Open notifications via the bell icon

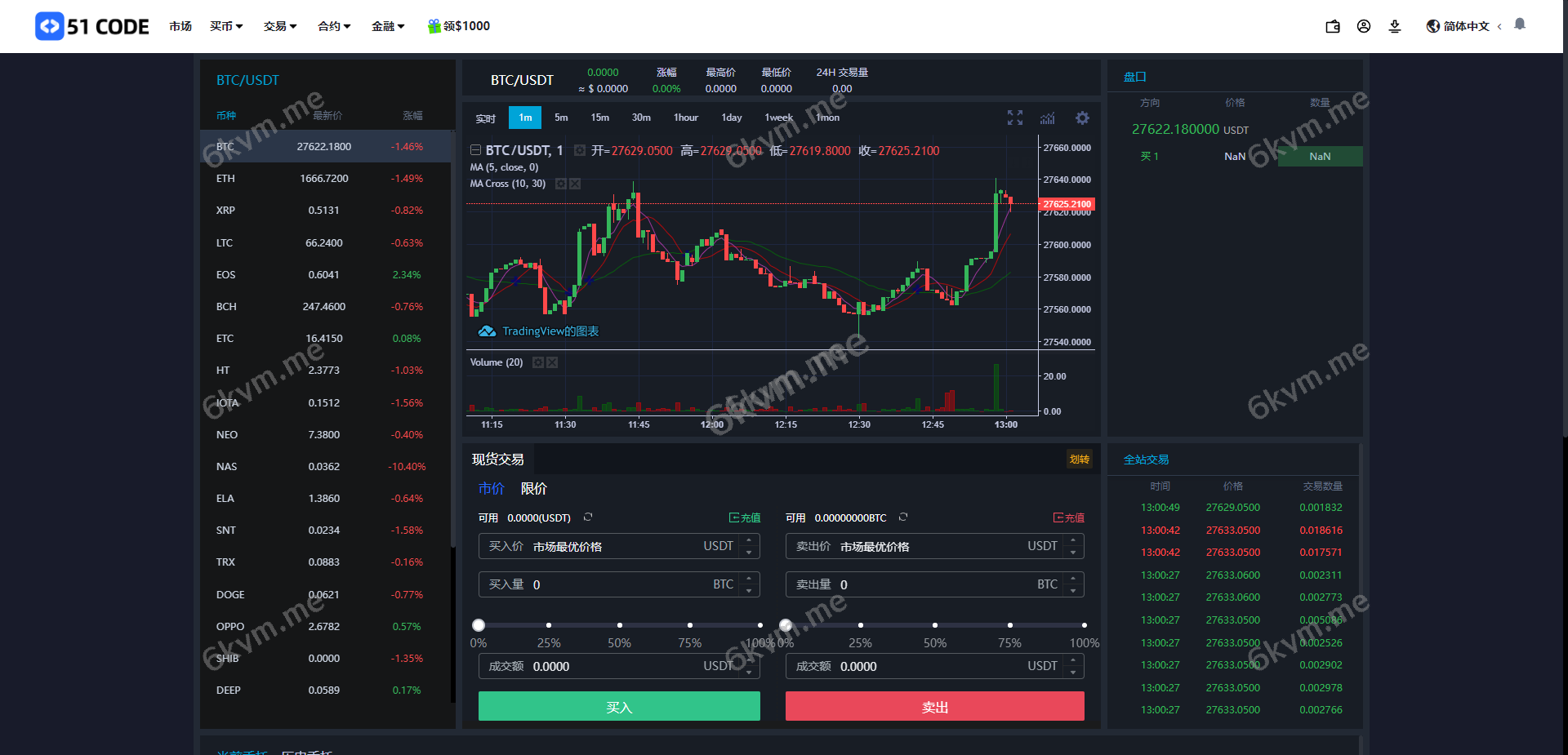pyautogui.click(x=1519, y=24)
